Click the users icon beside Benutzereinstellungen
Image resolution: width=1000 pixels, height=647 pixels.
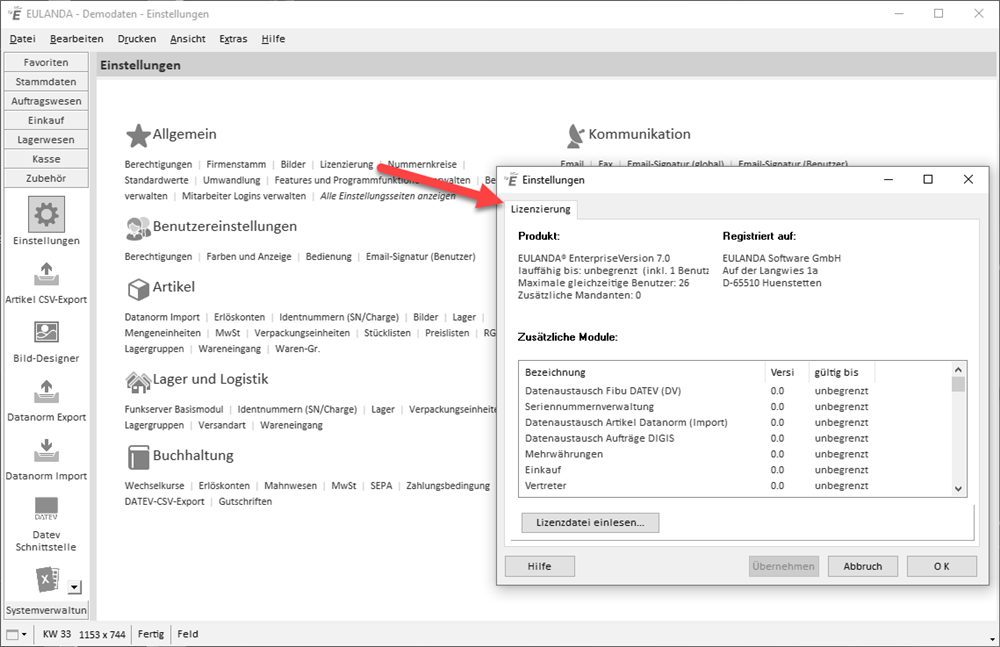(138, 228)
